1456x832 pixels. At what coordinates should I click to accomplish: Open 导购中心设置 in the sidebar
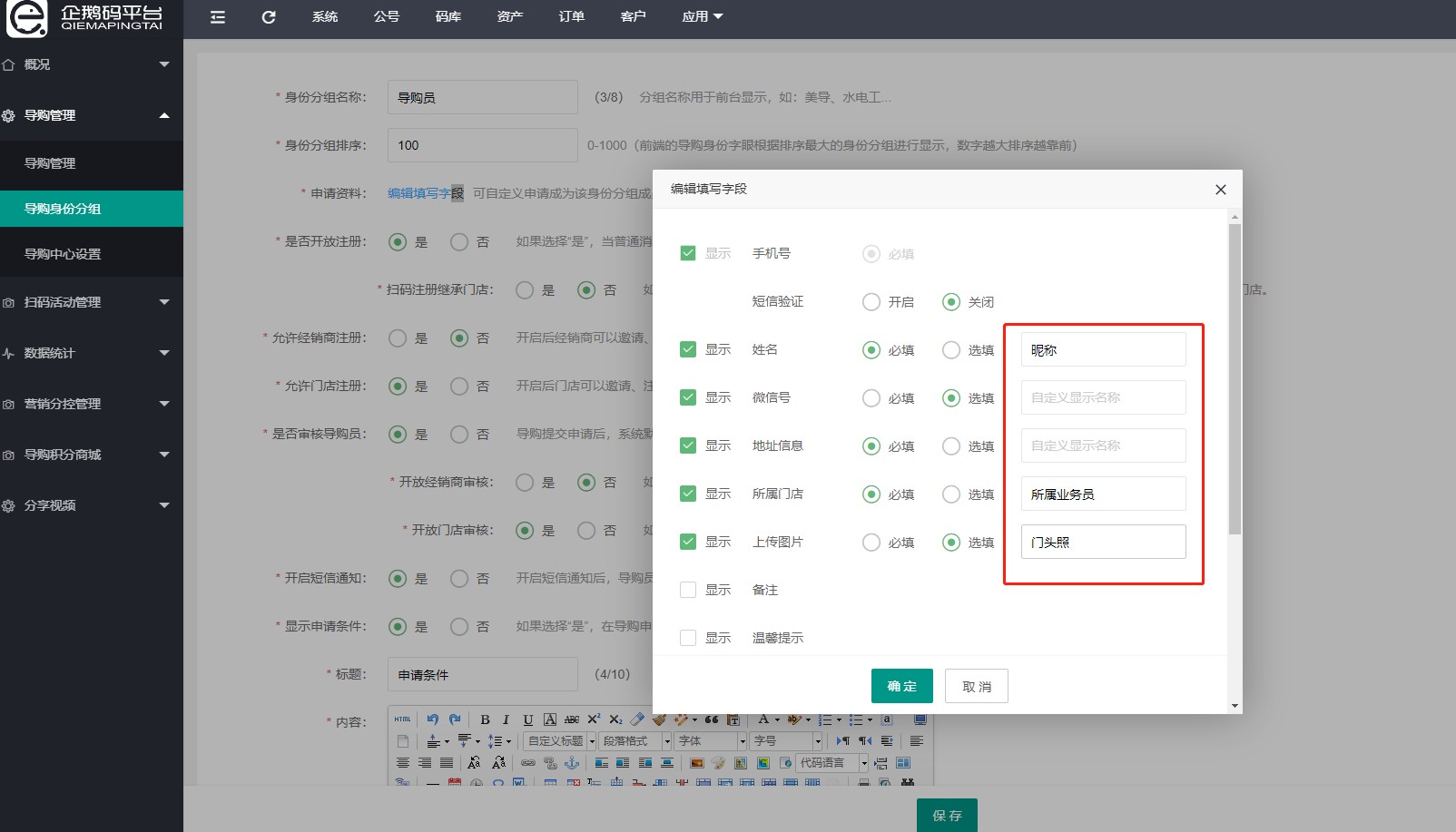click(x=63, y=254)
